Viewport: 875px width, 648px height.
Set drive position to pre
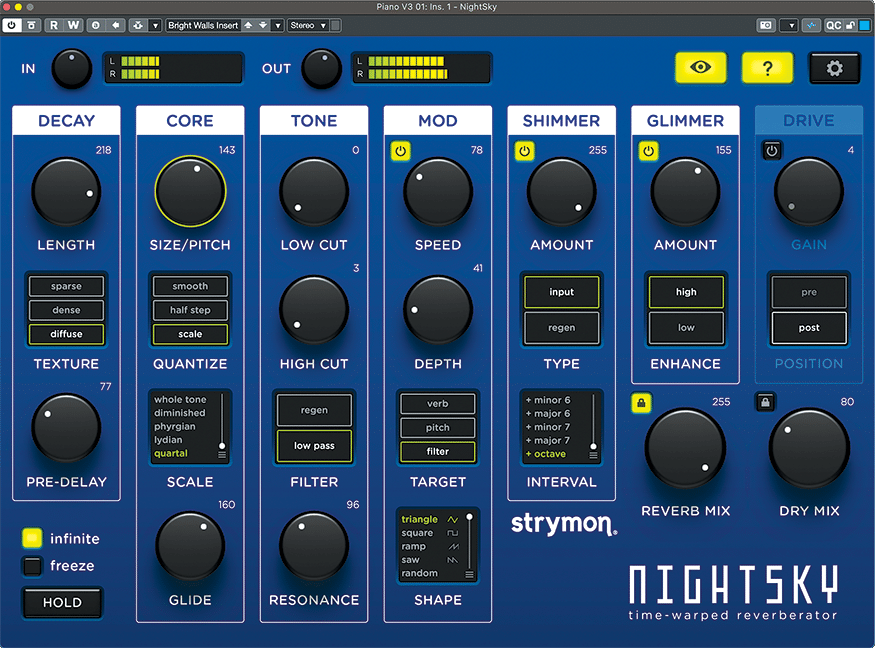pos(809,292)
